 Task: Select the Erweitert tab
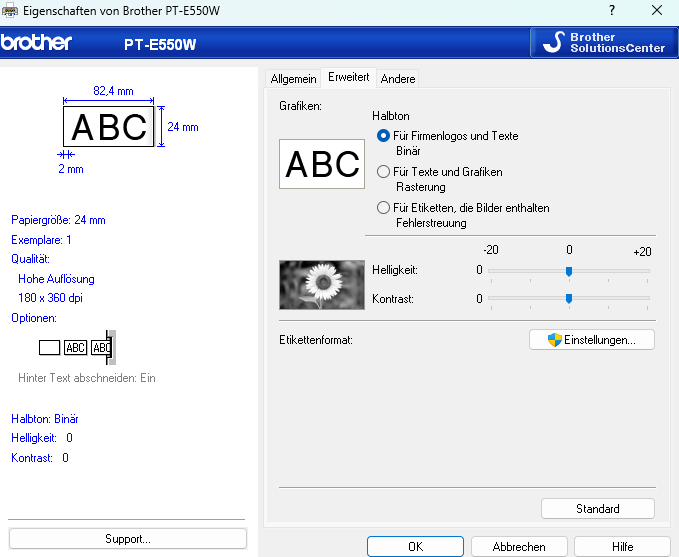pos(349,78)
